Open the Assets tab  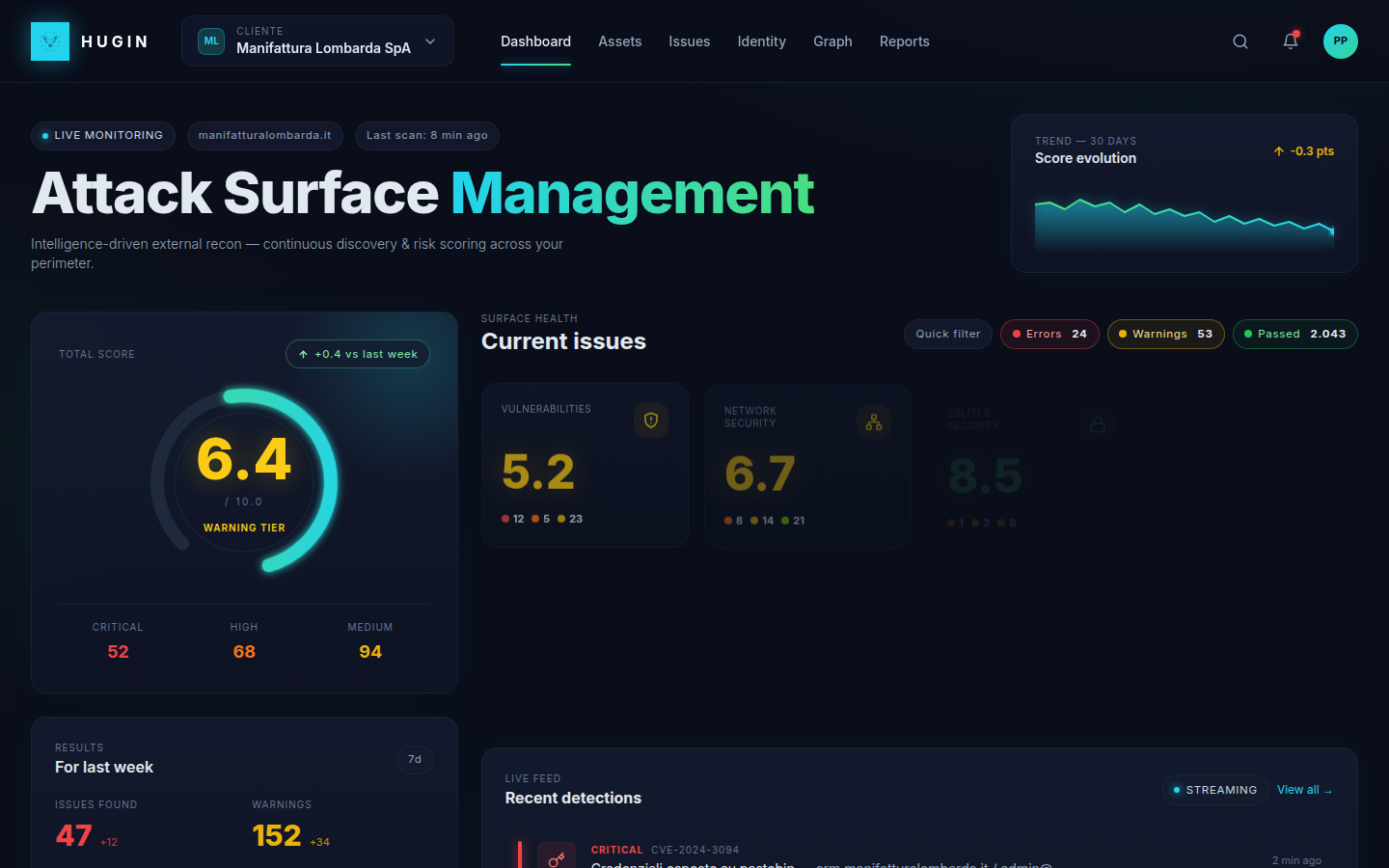(x=619, y=41)
